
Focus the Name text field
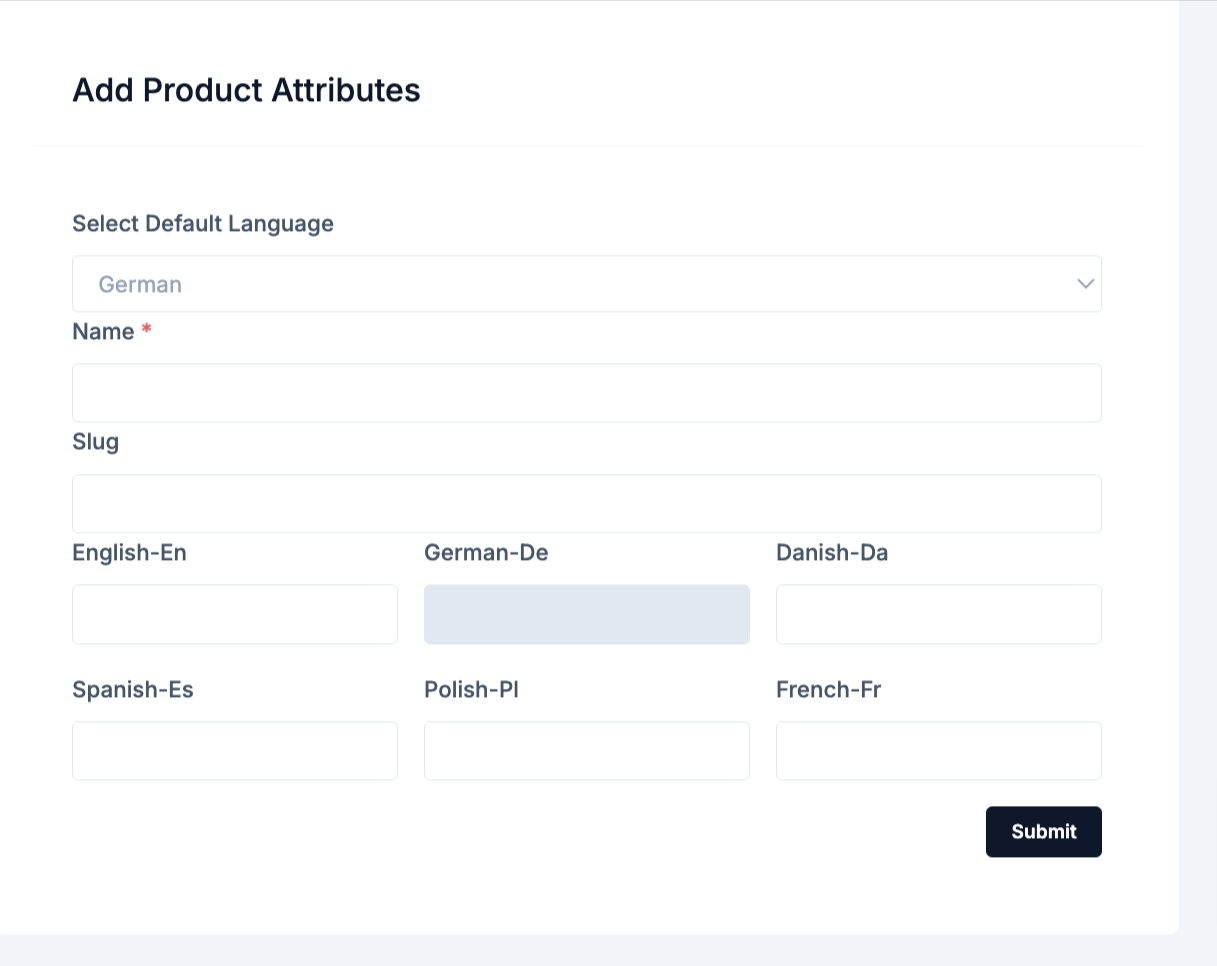(x=587, y=393)
